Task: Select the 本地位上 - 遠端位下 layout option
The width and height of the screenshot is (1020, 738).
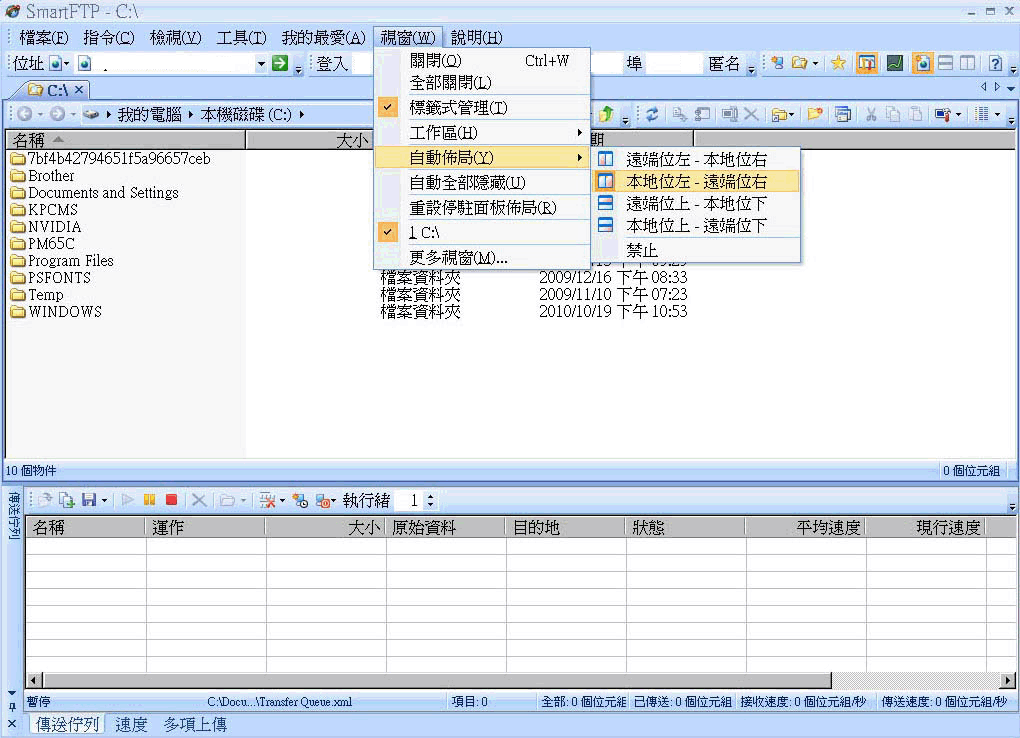Action: (697, 226)
